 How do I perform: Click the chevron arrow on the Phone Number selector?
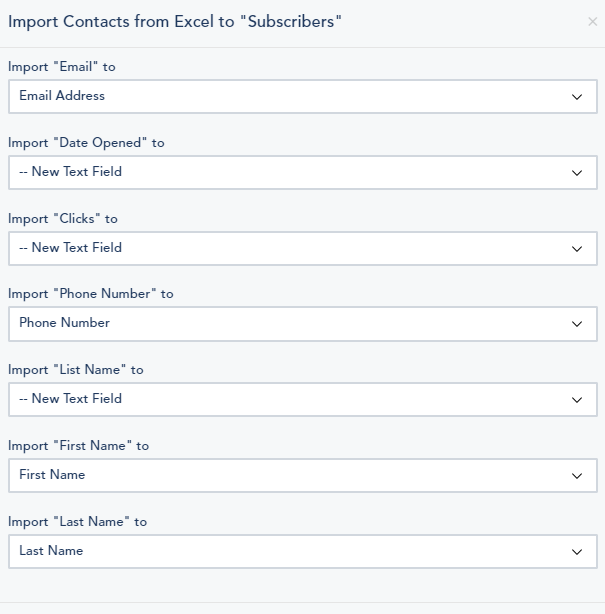pyautogui.click(x=577, y=324)
